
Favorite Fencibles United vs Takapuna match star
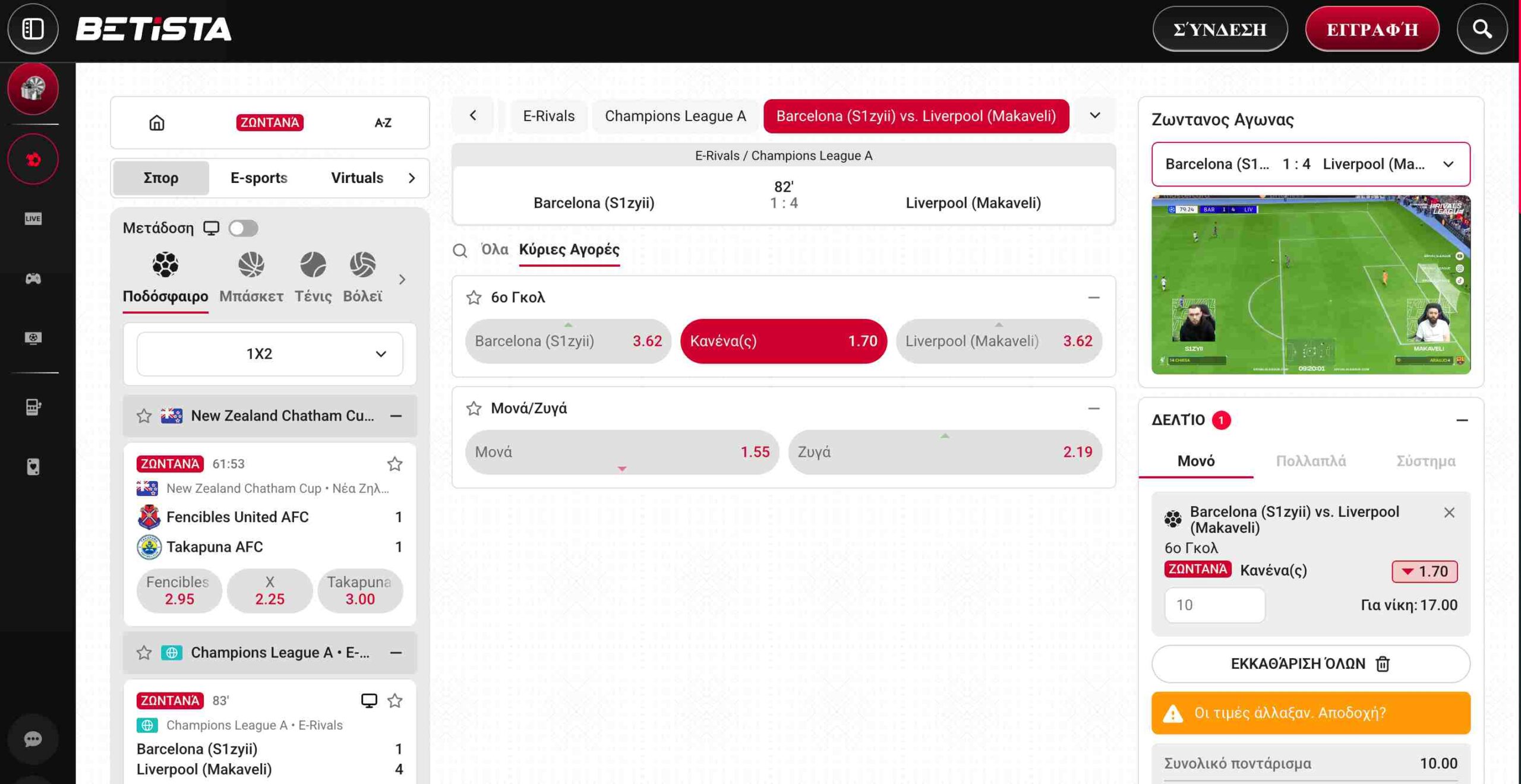[x=395, y=463]
